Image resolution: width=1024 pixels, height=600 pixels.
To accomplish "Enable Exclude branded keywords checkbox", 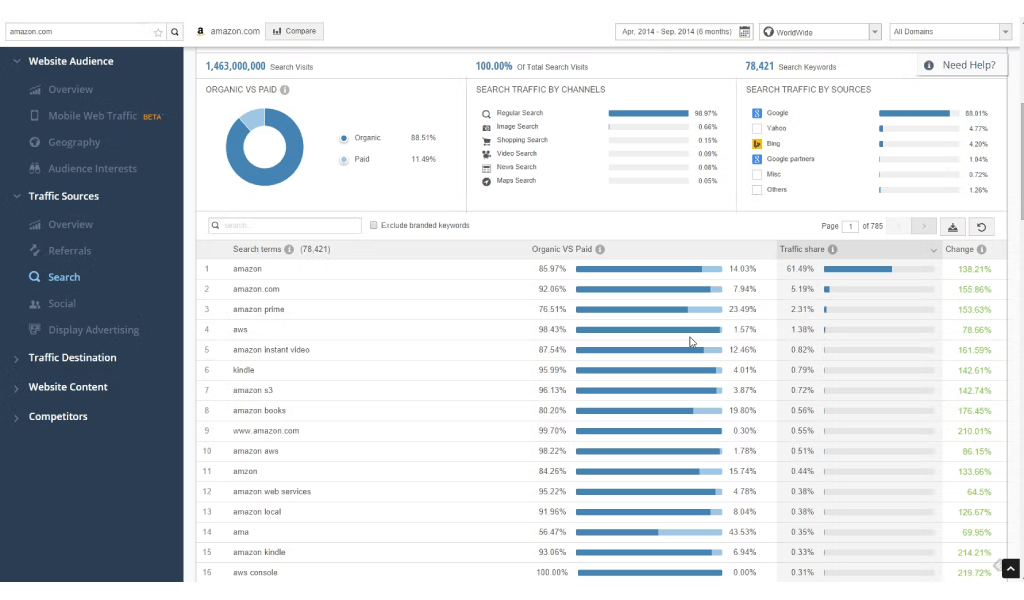I will tap(374, 225).
